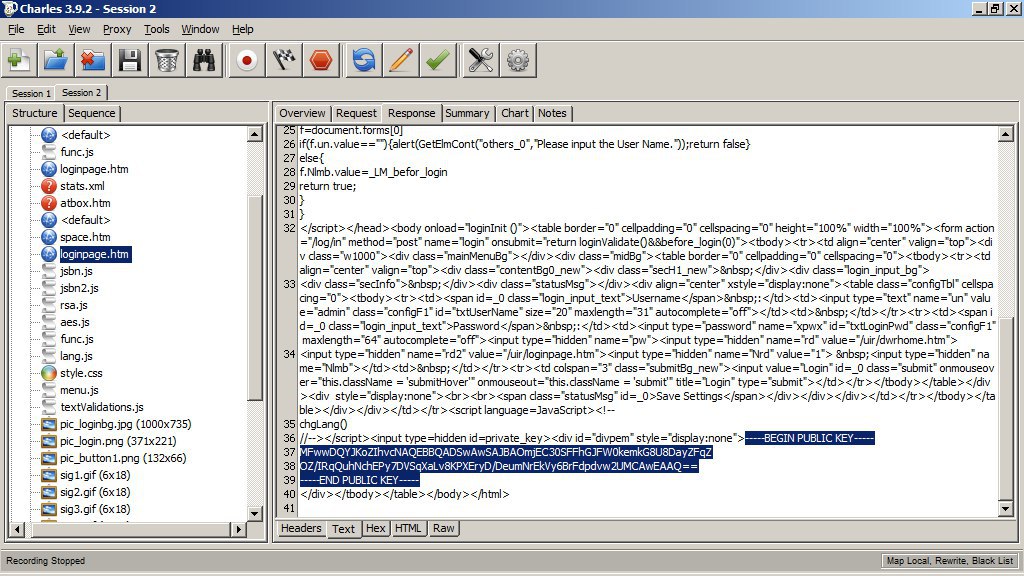Click the Close Session toolbar icon
This screenshot has height=576, width=1024.
93,61
